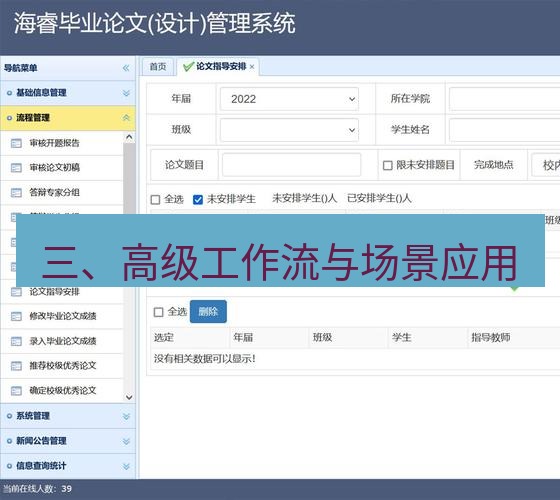The height and width of the screenshot is (500, 560).
Task: Click the icon beside 审核开题报告
Action: pyautogui.click(x=16, y=143)
